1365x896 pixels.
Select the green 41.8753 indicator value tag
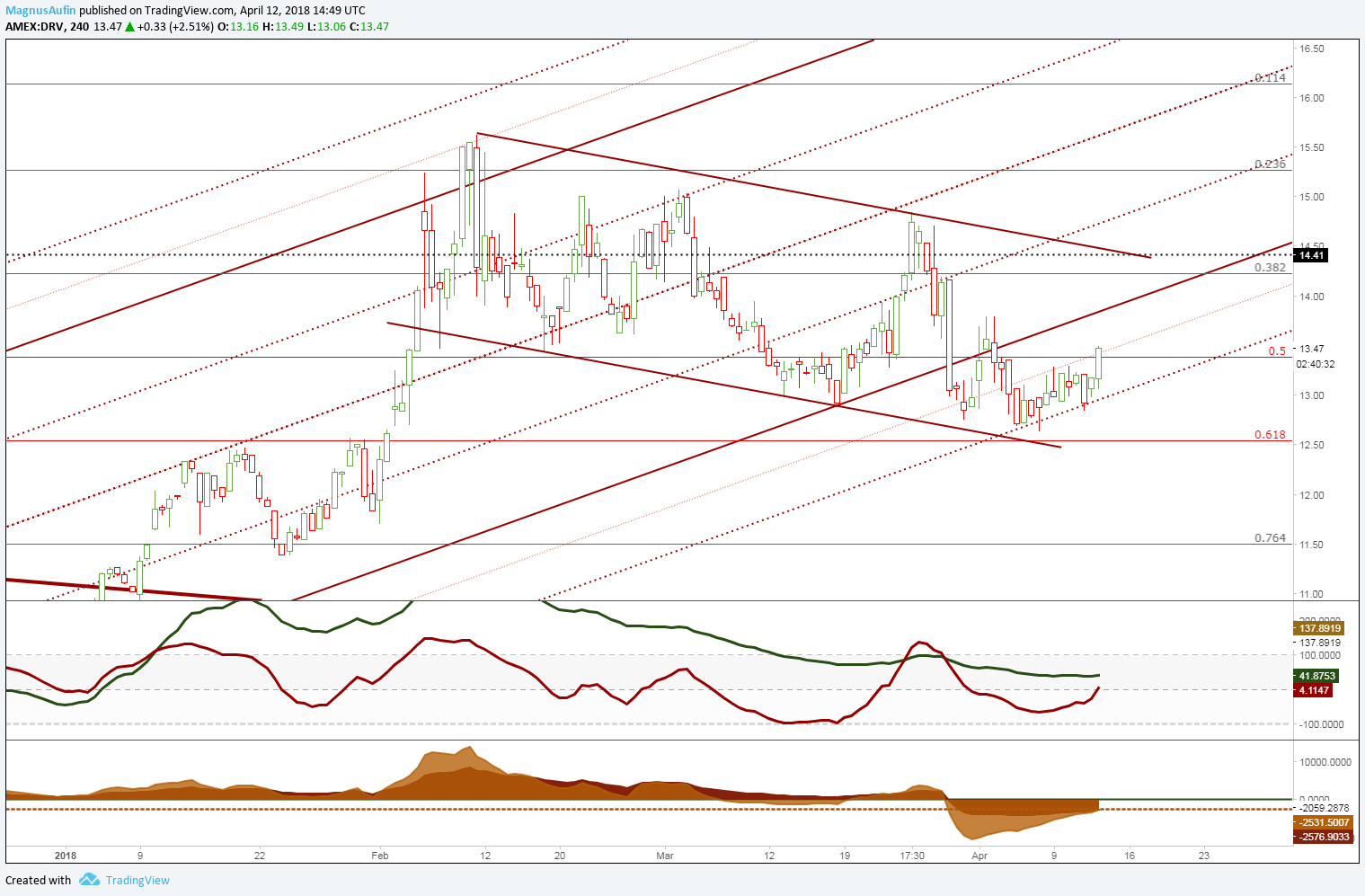click(1316, 676)
